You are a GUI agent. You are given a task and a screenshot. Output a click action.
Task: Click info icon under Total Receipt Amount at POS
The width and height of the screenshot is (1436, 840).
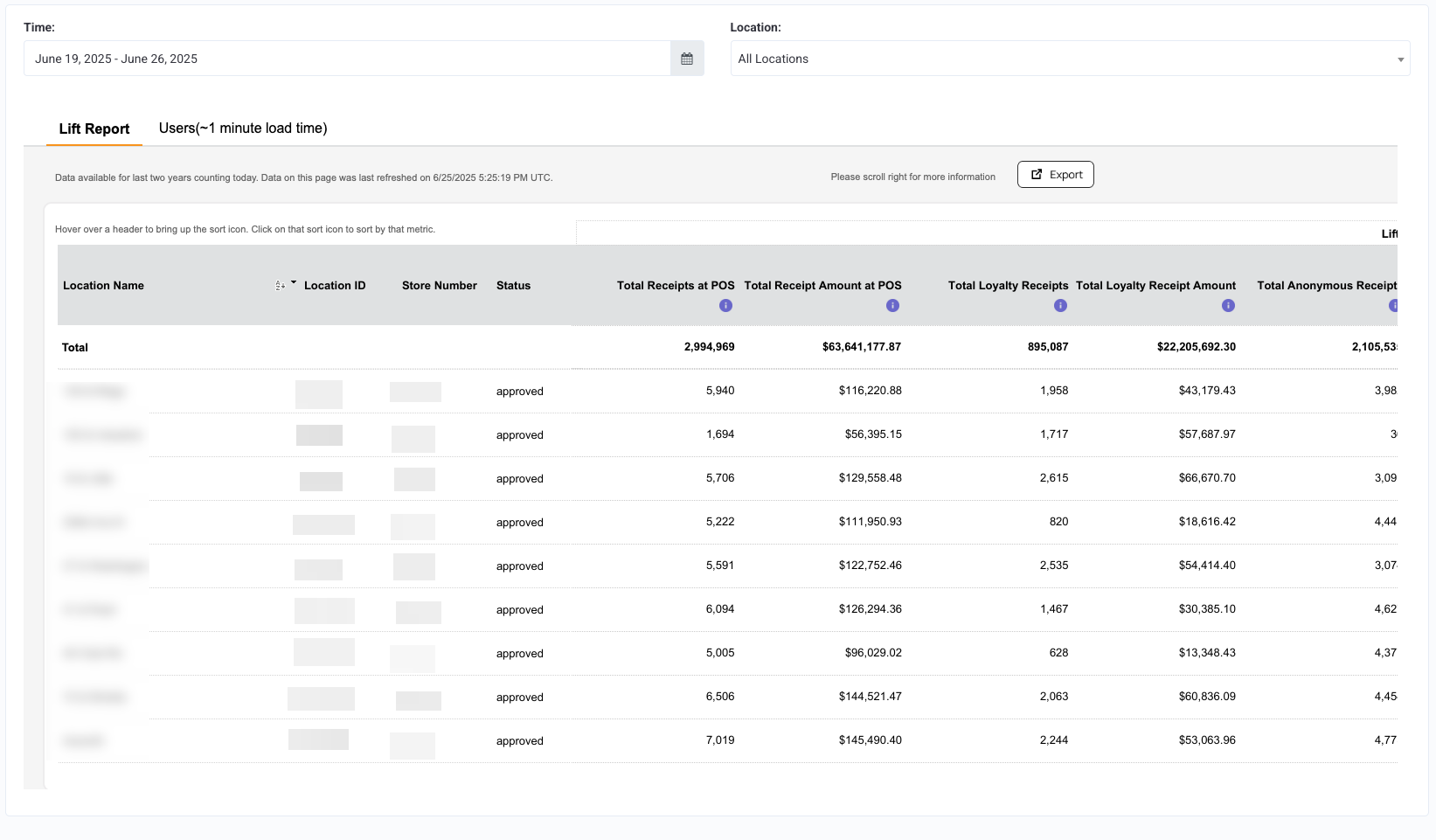(x=892, y=305)
